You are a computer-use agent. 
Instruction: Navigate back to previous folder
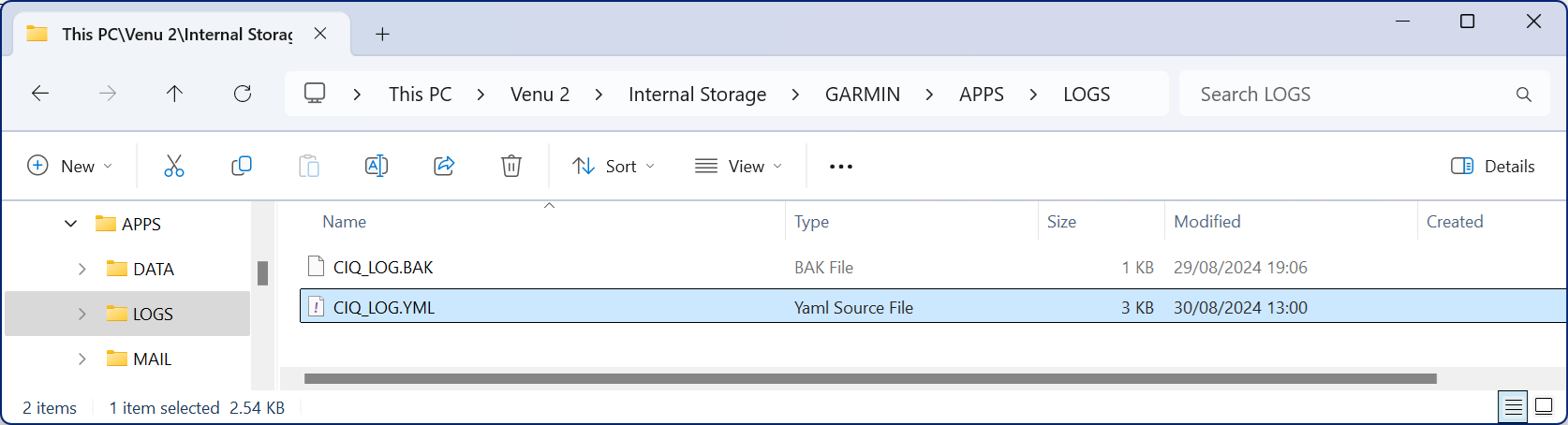40,94
